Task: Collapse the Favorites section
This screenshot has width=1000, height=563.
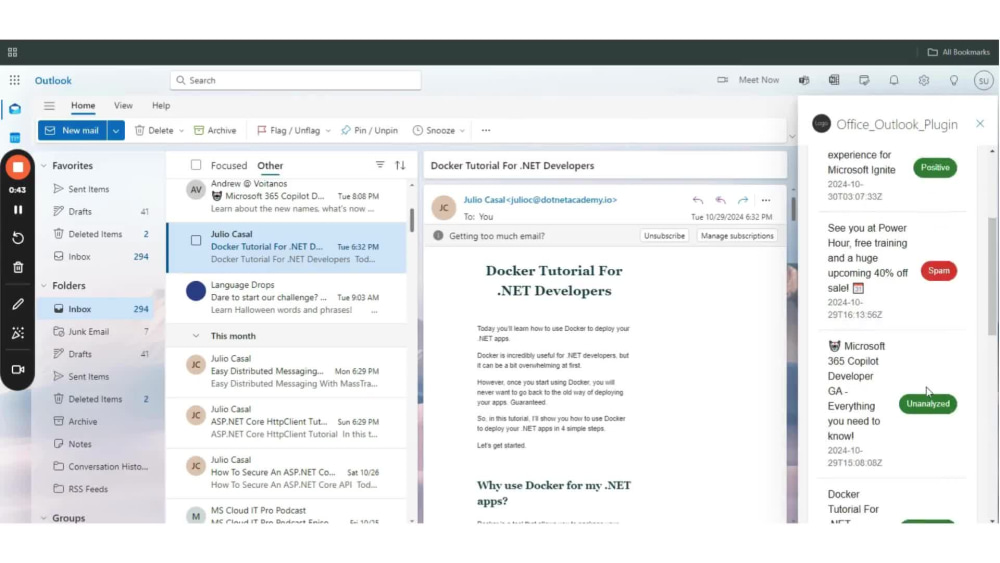Action: coord(44,166)
